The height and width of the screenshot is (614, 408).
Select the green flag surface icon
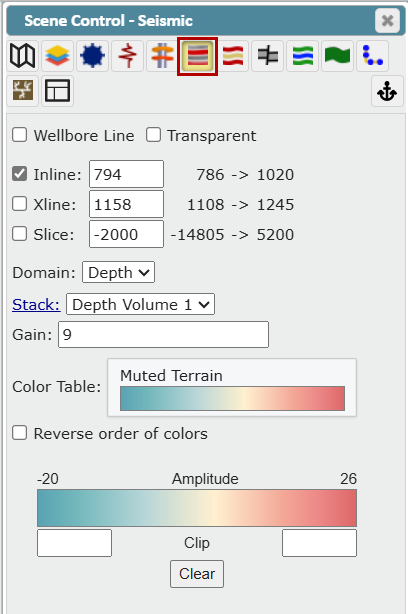338,56
